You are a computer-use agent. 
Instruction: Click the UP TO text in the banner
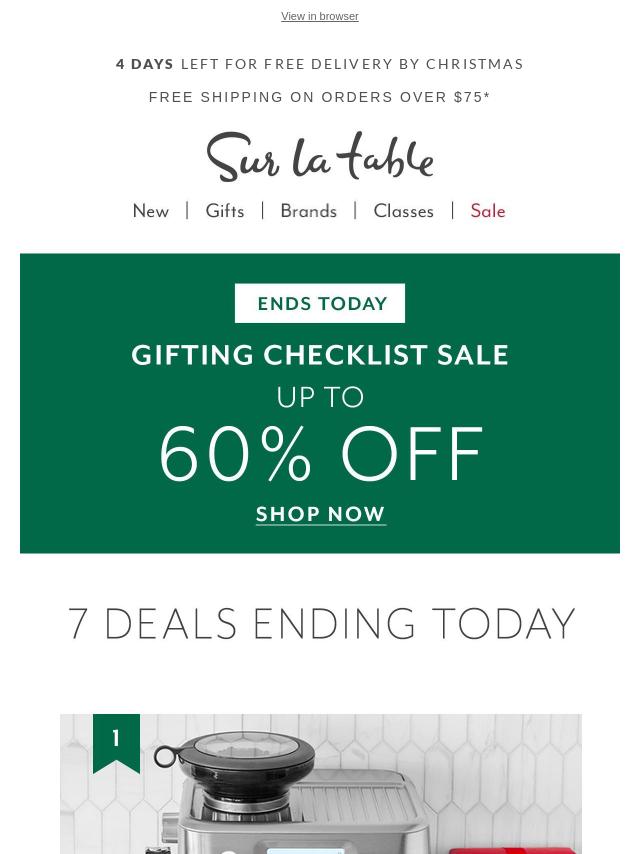[x=320, y=397]
